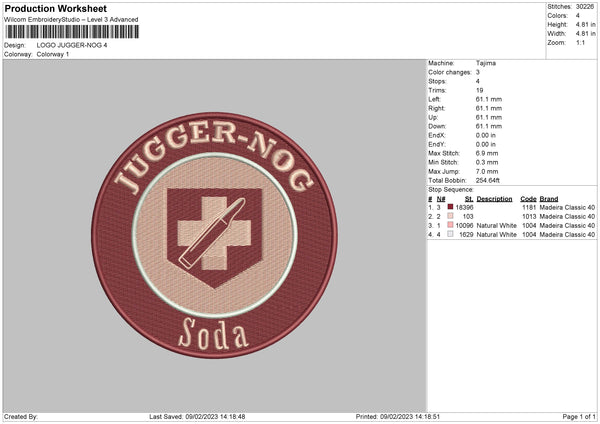600x424 pixels.
Task: Click the 'St.' column header
Action: coord(469,199)
